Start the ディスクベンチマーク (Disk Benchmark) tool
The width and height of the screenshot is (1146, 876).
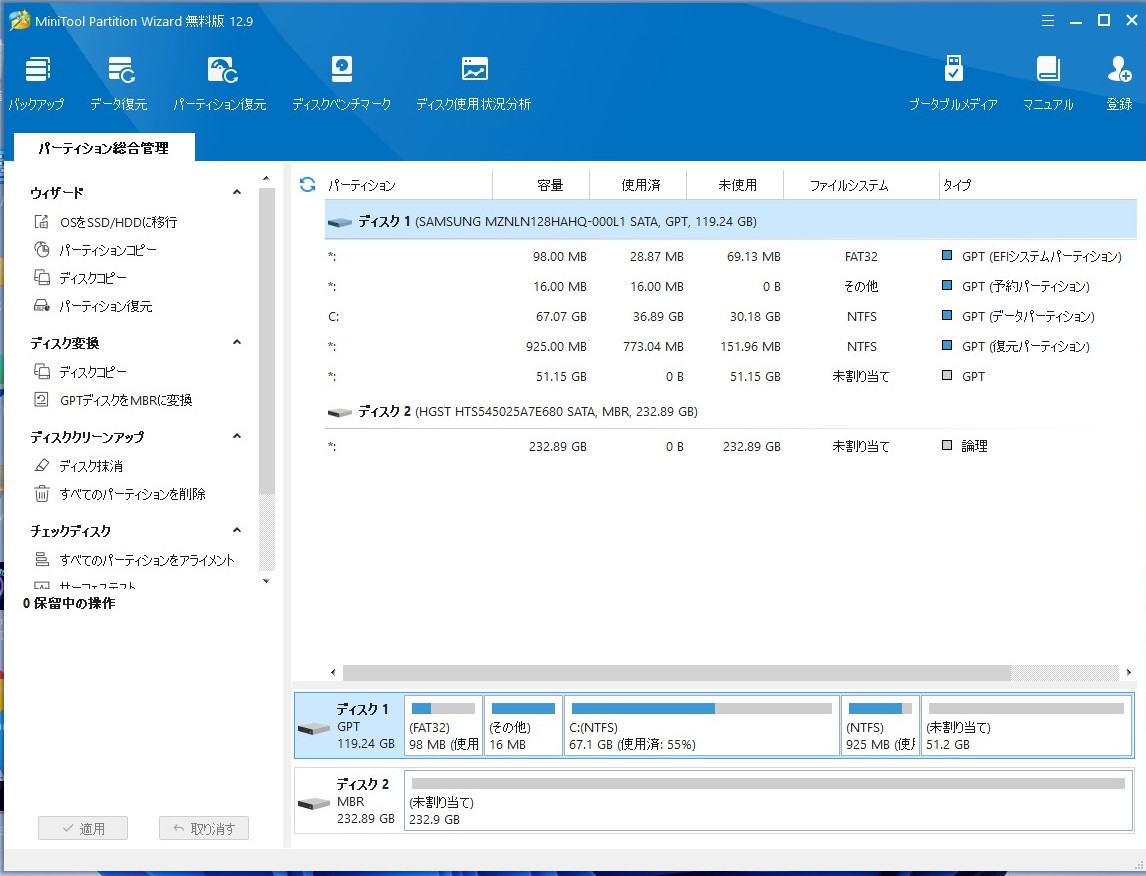click(x=342, y=70)
